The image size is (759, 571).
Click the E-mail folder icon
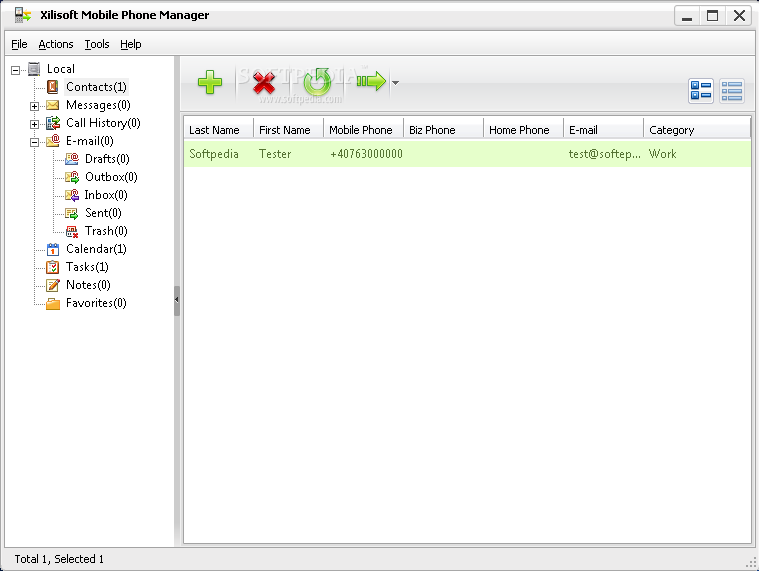[53, 141]
